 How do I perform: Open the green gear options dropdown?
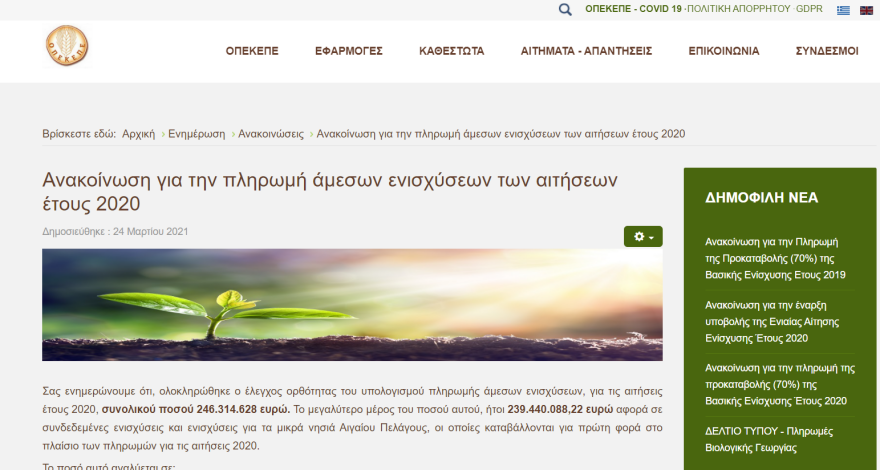[x=643, y=236]
